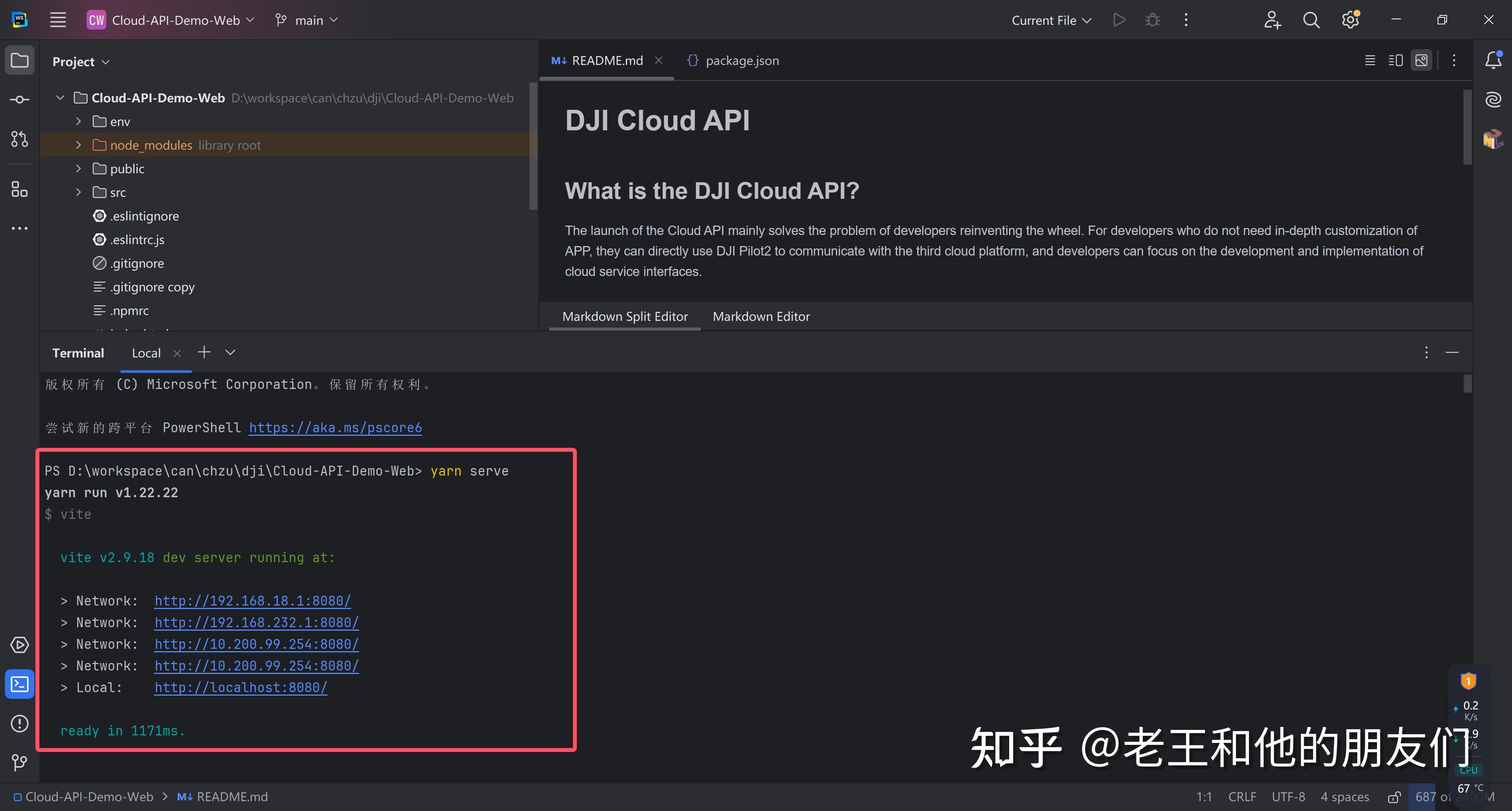Select the Markdown Editor tab
Viewport: 1512px width, 811px height.
tap(761, 316)
